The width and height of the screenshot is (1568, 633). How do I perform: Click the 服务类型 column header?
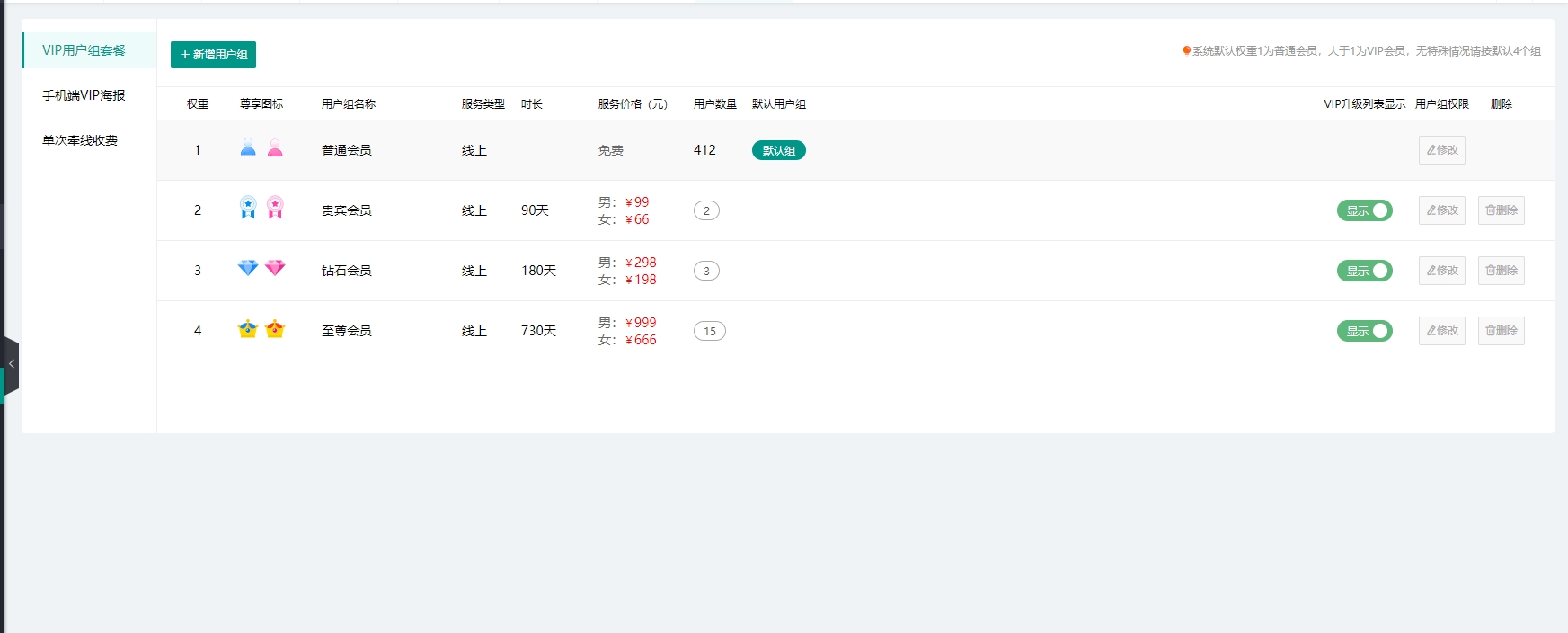[x=483, y=104]
